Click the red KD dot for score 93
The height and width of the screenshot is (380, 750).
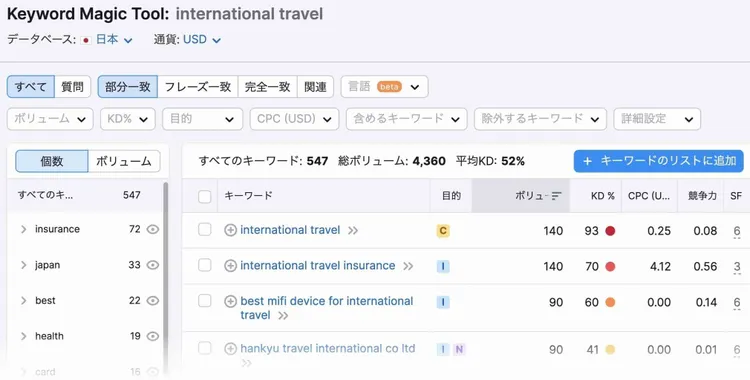coord(610,231)
